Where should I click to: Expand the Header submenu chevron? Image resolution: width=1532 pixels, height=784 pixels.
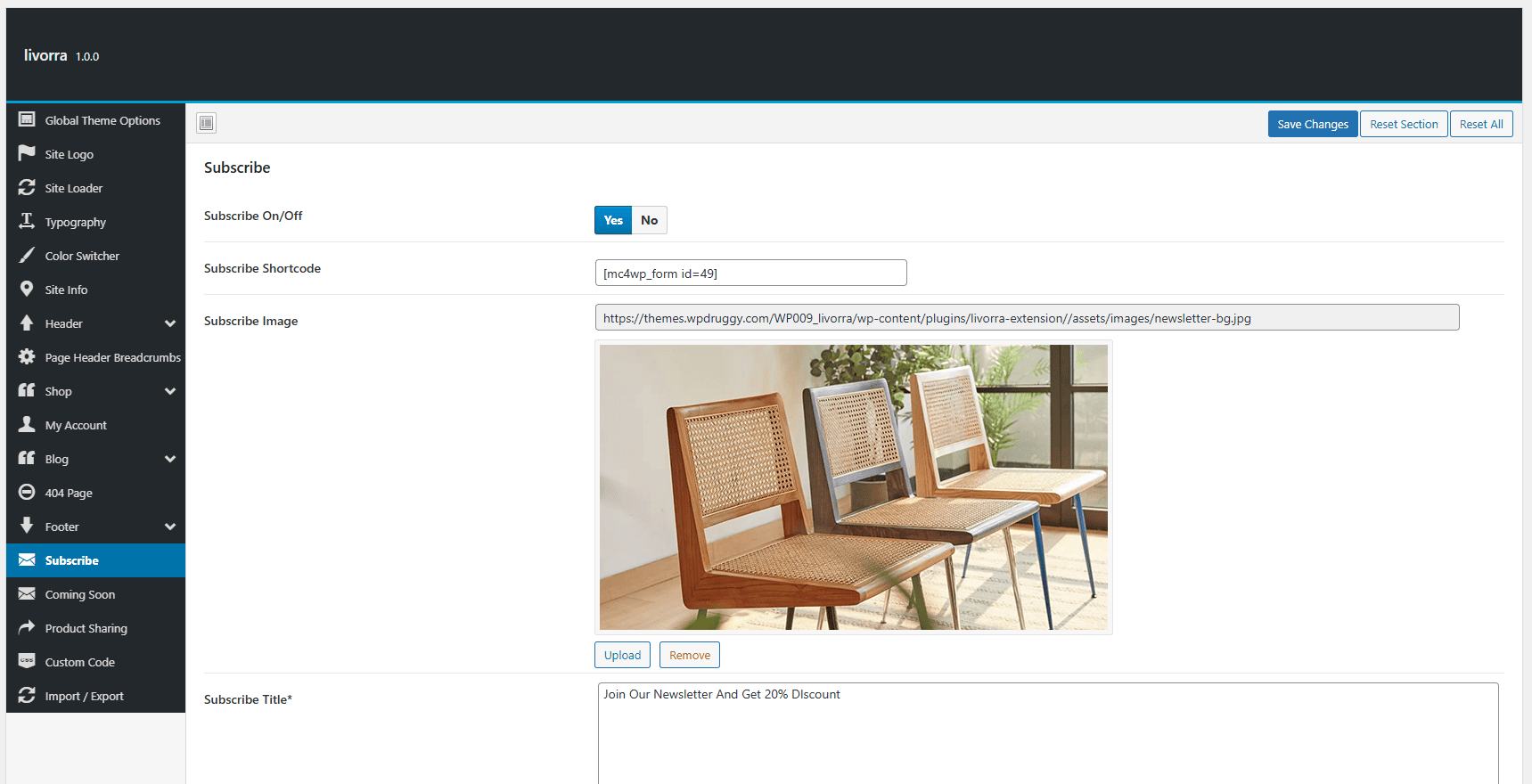pos(170,323)
